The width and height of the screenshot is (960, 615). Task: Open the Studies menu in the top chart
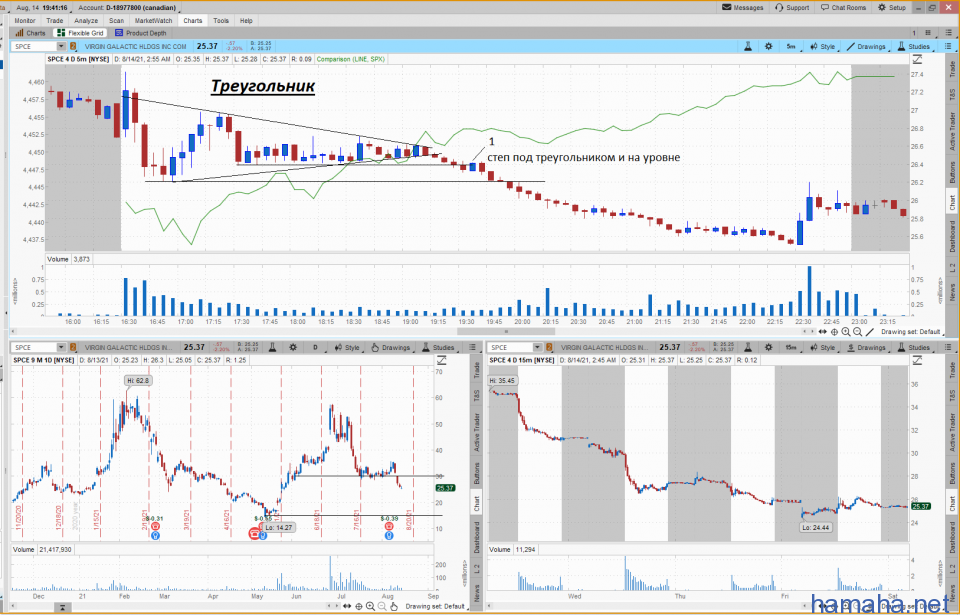coord(913,47)
